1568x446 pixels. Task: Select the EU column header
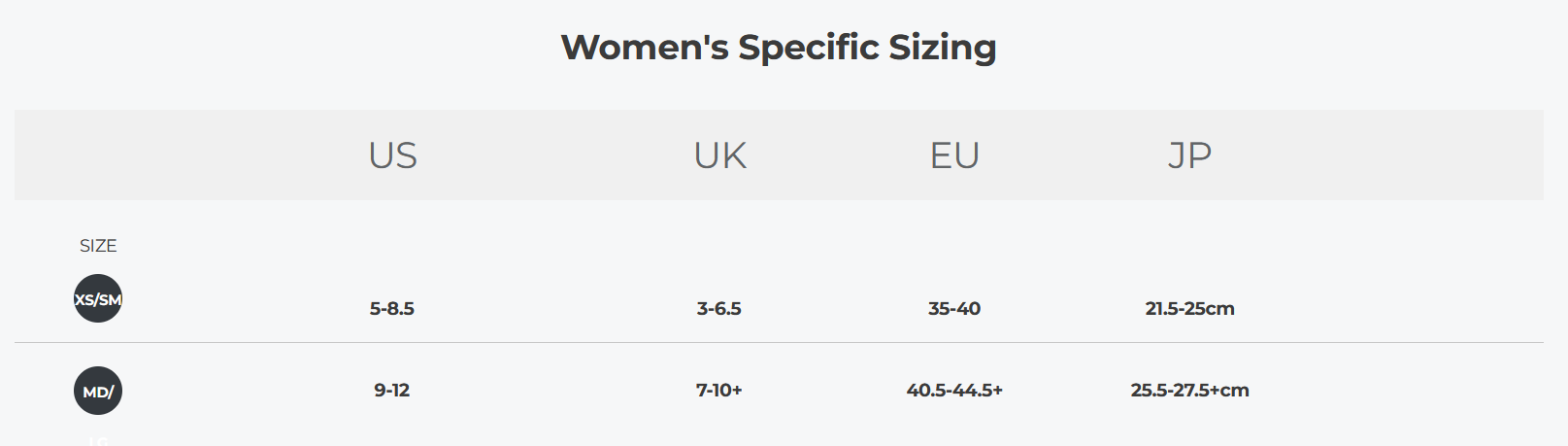coord(954,155)
